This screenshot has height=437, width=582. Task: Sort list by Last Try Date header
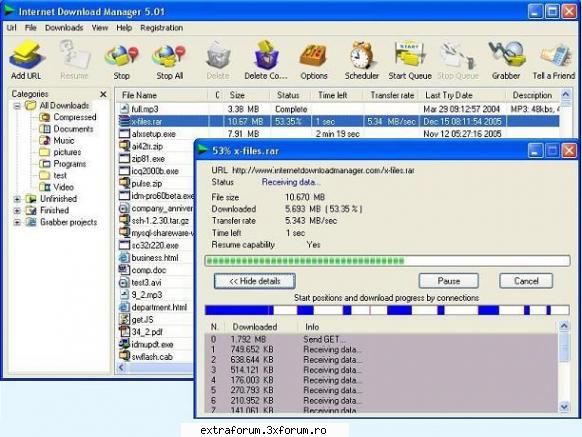pyautogui.click(x=462, y=95)
